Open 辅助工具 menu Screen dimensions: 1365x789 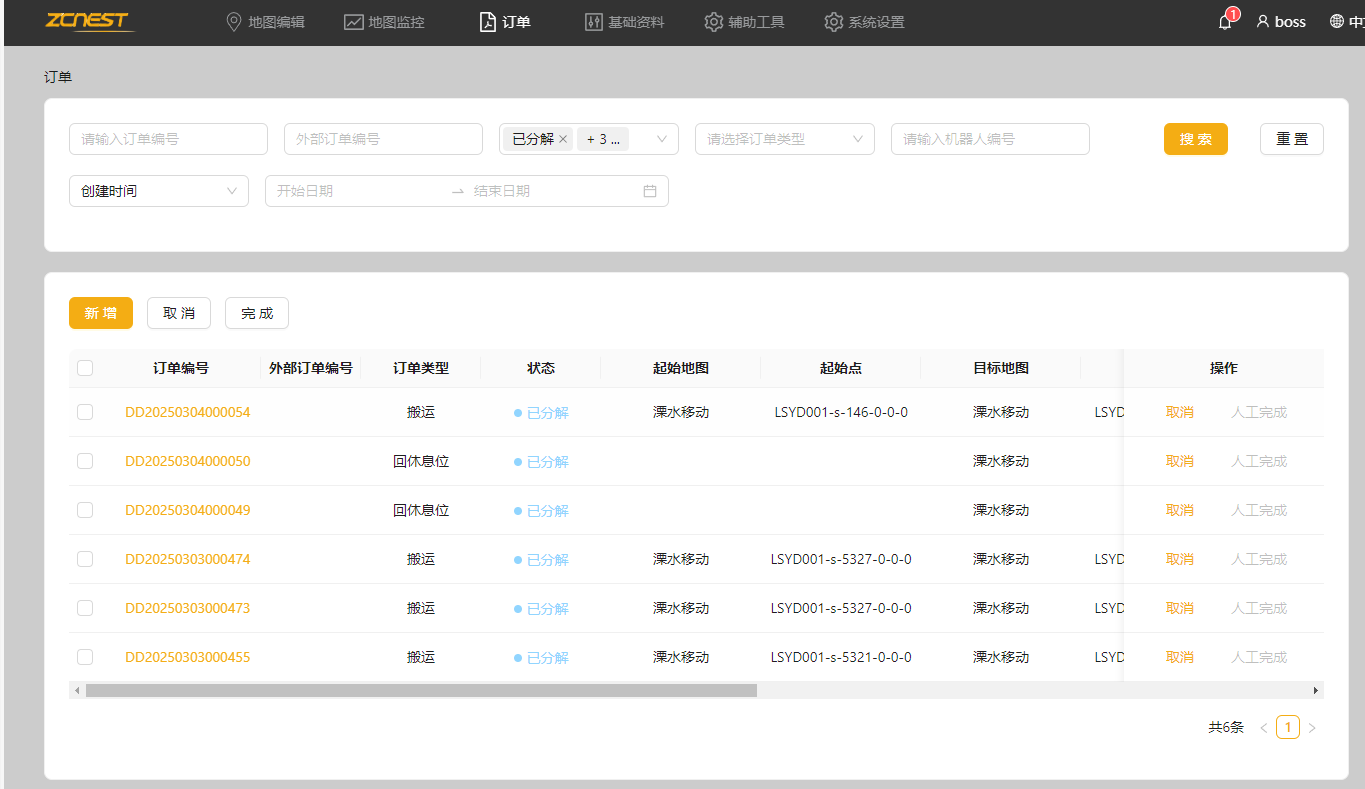(x=745, y=22)
